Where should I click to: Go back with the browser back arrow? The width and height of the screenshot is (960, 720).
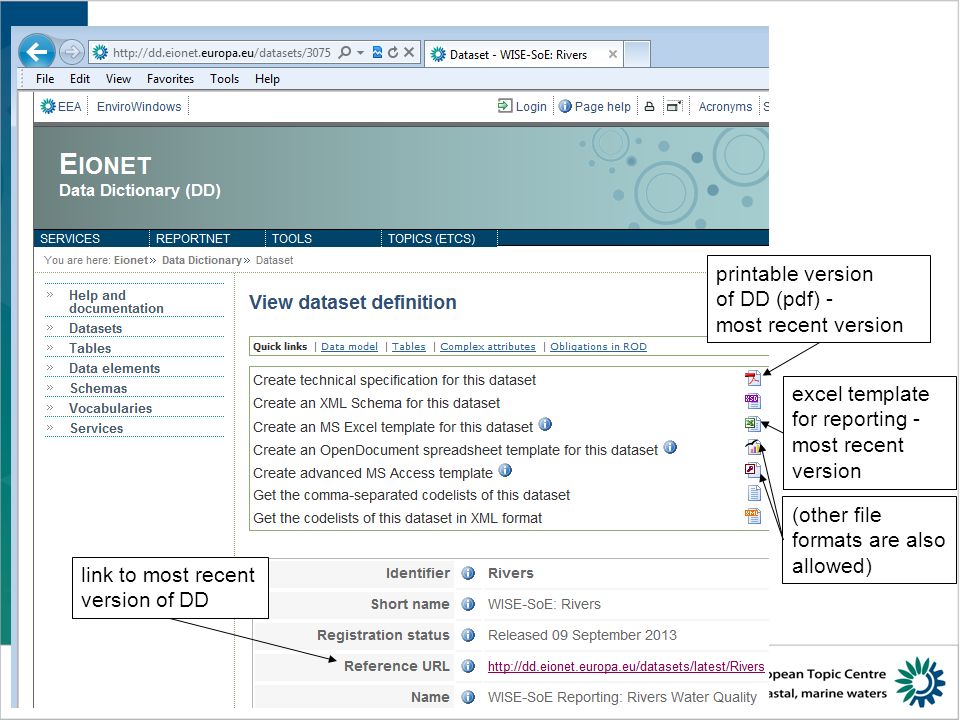37,52
